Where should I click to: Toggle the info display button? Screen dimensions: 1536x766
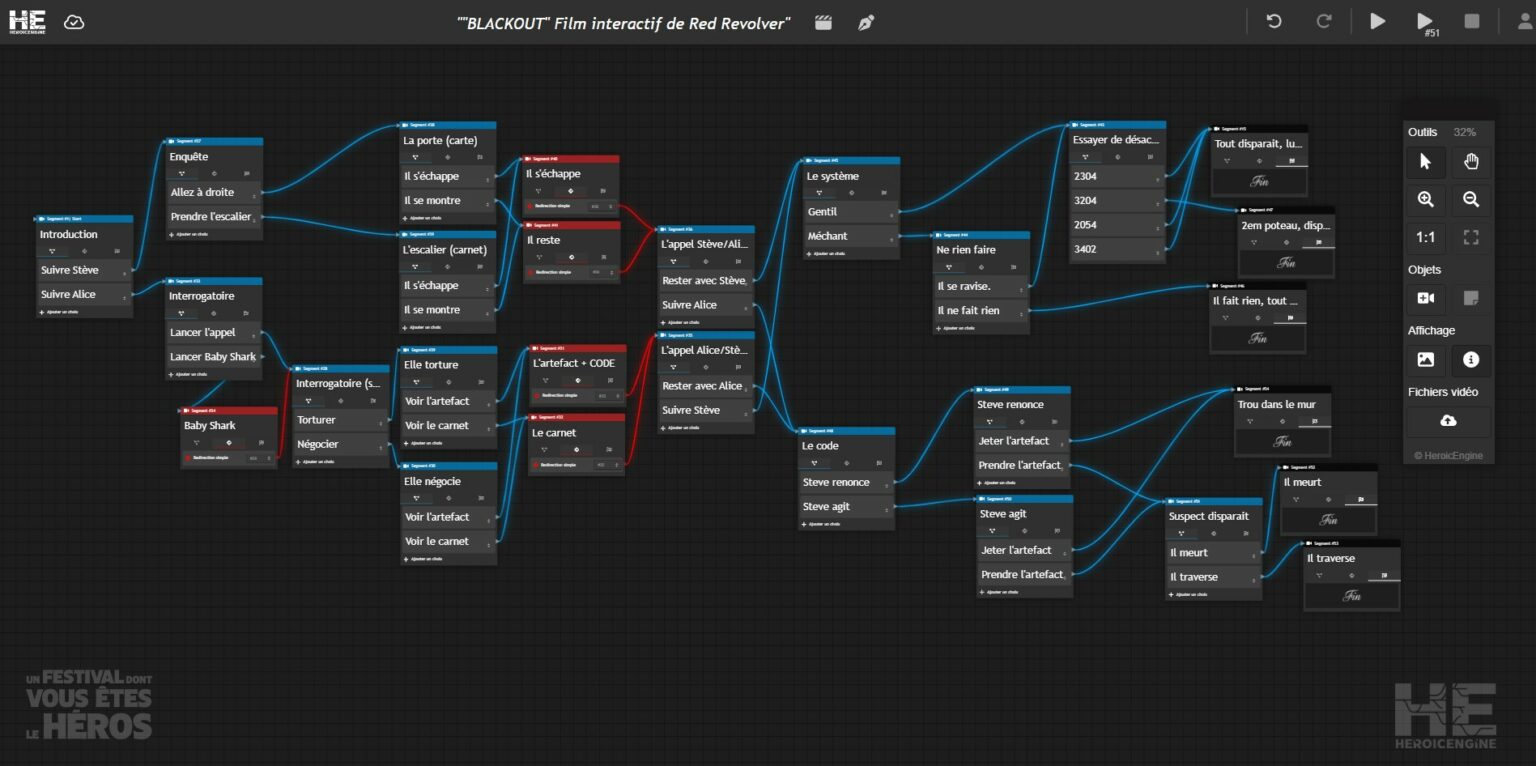[x=1471, y=359]
